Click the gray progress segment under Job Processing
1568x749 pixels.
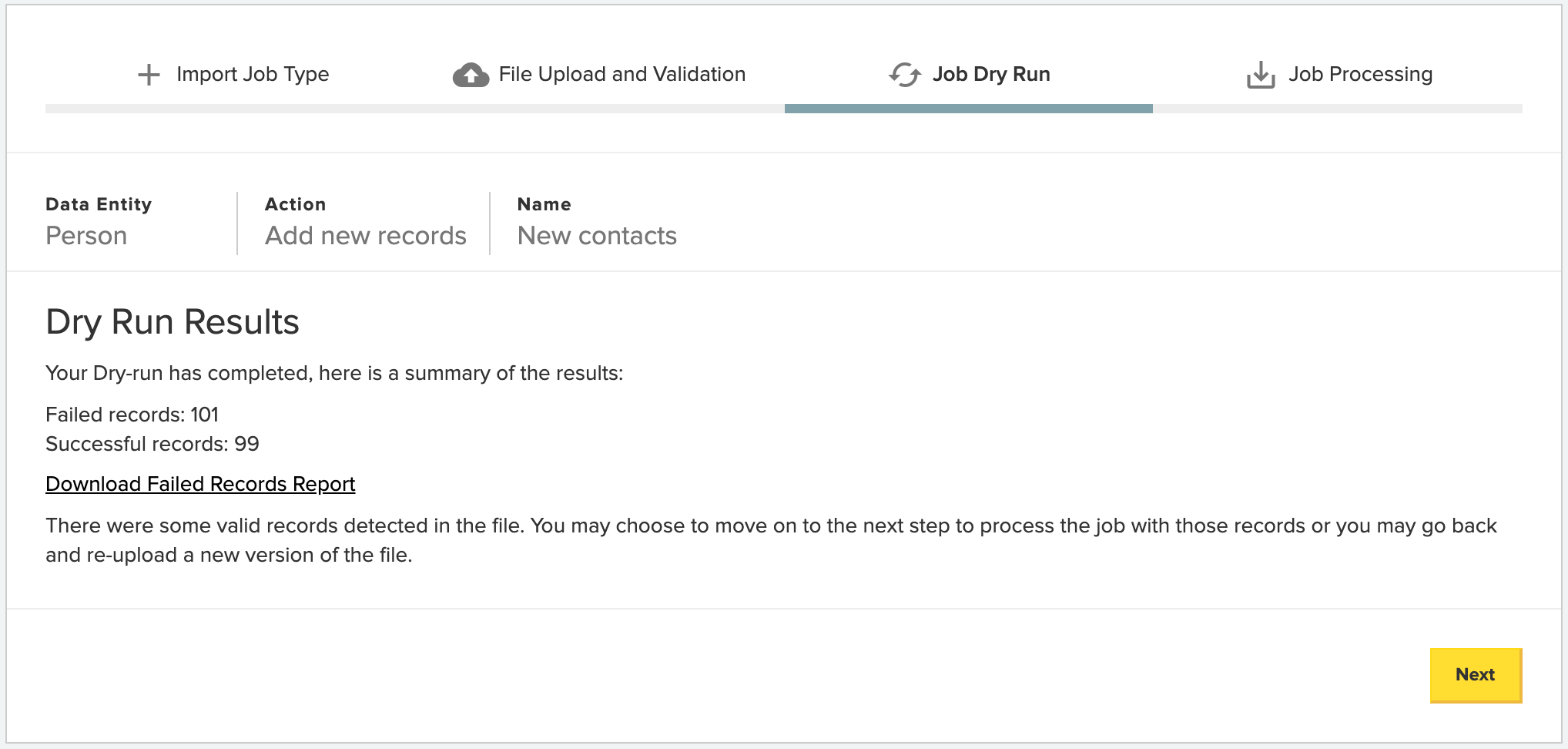coord(1338,109)
